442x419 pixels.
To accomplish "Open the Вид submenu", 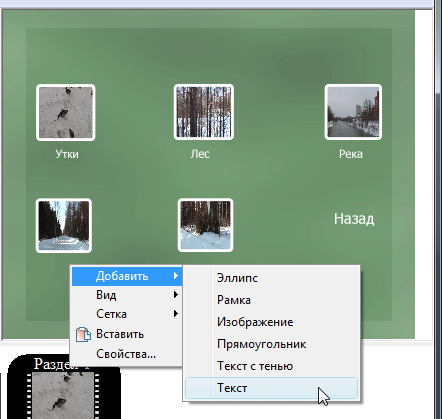I will (x=127, y=295).
